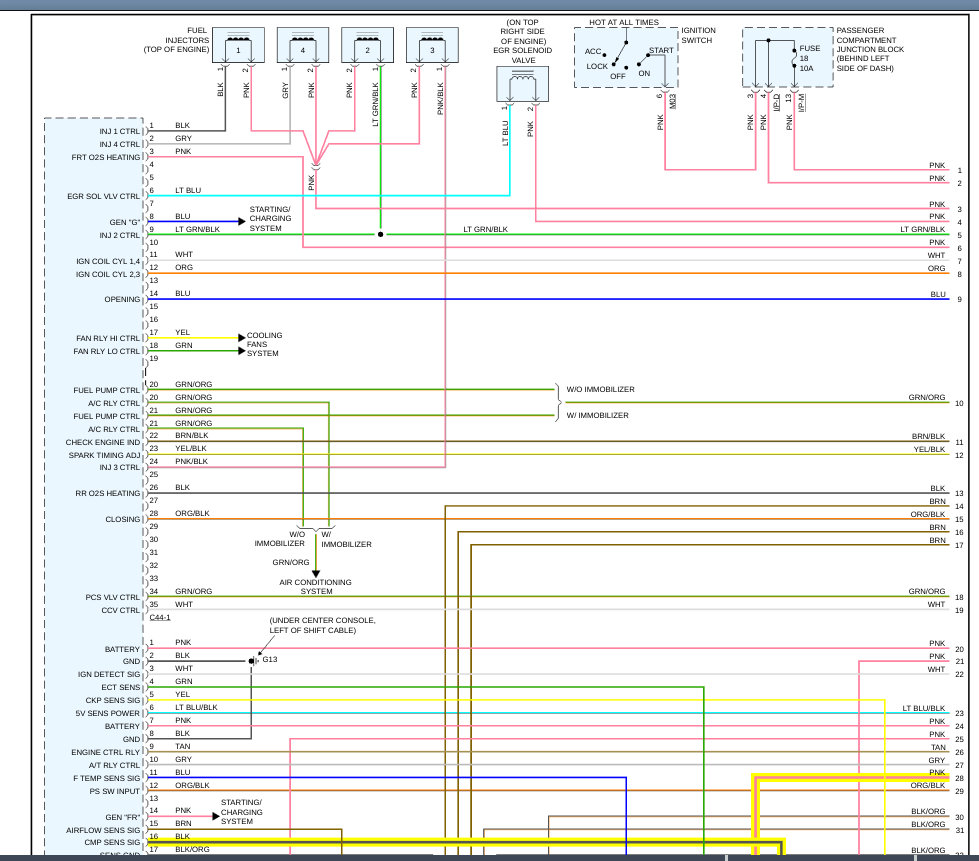Click the "ENGINE CTRL RLY" pin label
The height and width of the screenshot is (861, 979).
(x=106, y=753)
